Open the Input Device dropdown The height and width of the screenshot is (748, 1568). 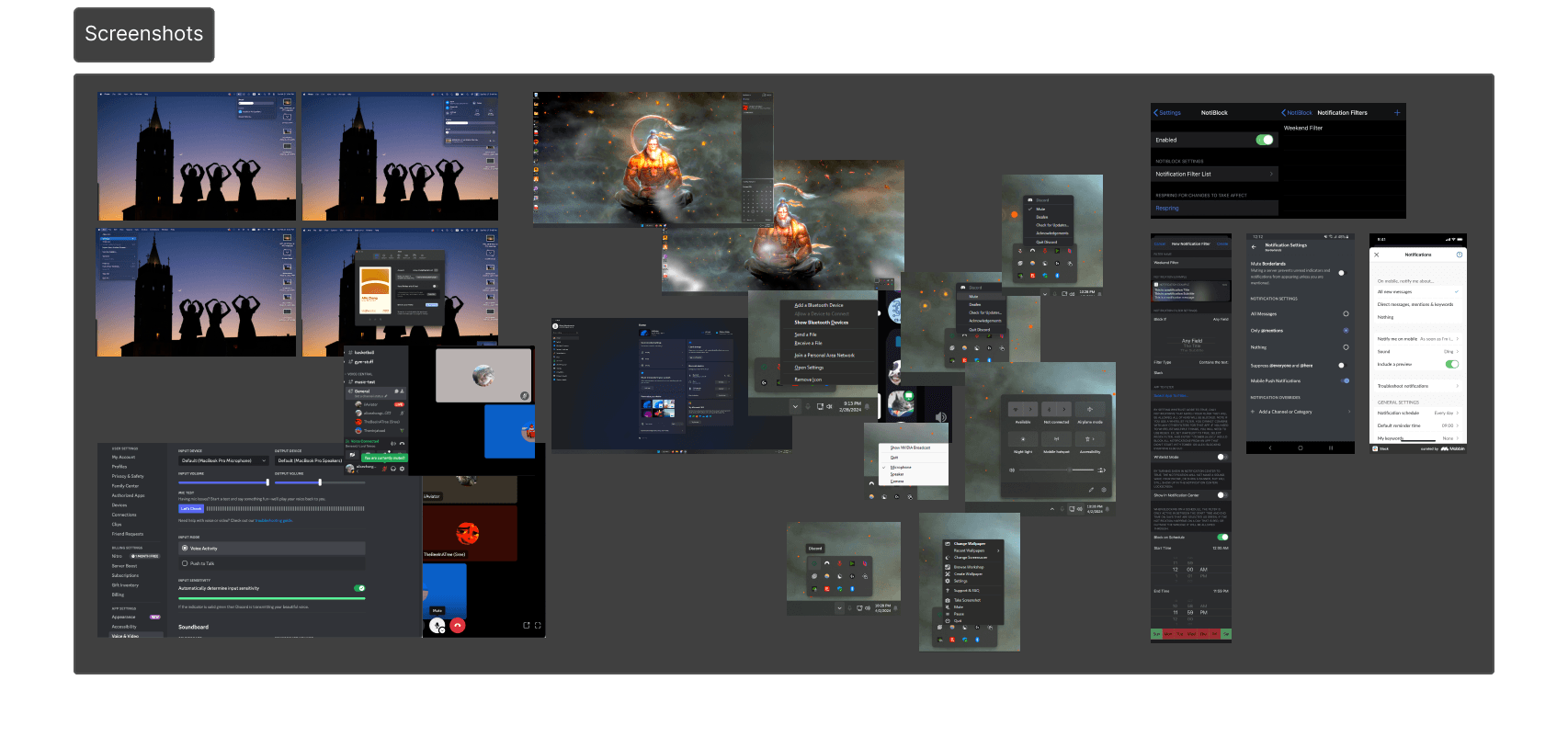[223, 460]
